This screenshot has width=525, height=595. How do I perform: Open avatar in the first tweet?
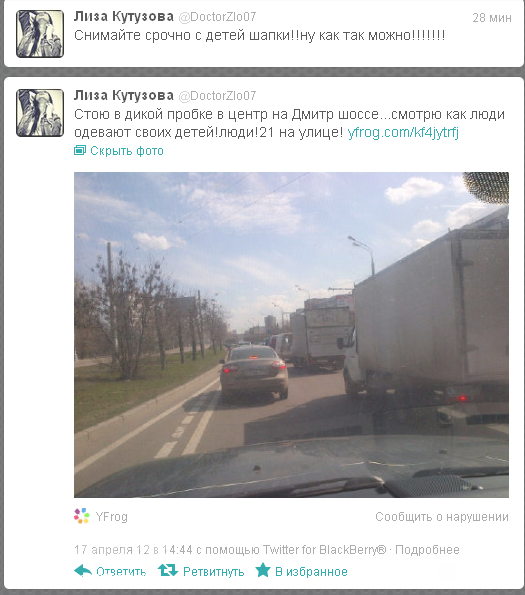(x=40, y=34)
